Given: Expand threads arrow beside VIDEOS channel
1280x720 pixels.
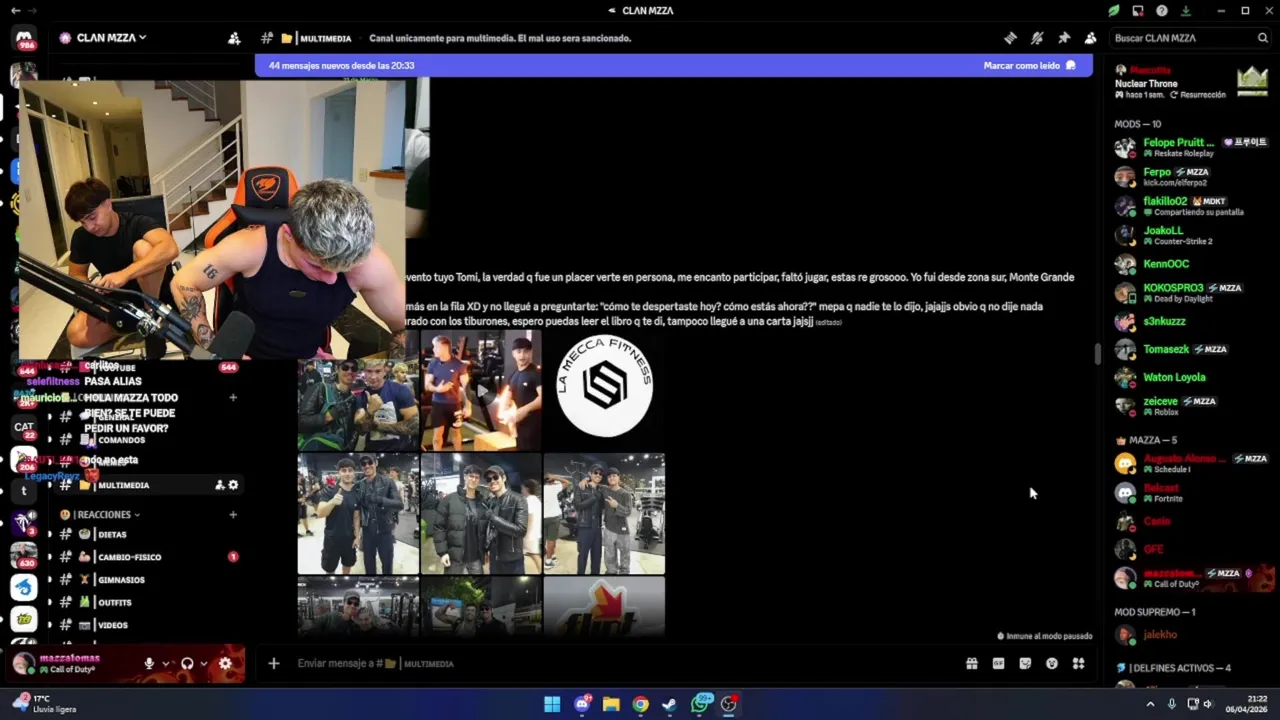Looking at the screenshot, I should 50,625.
